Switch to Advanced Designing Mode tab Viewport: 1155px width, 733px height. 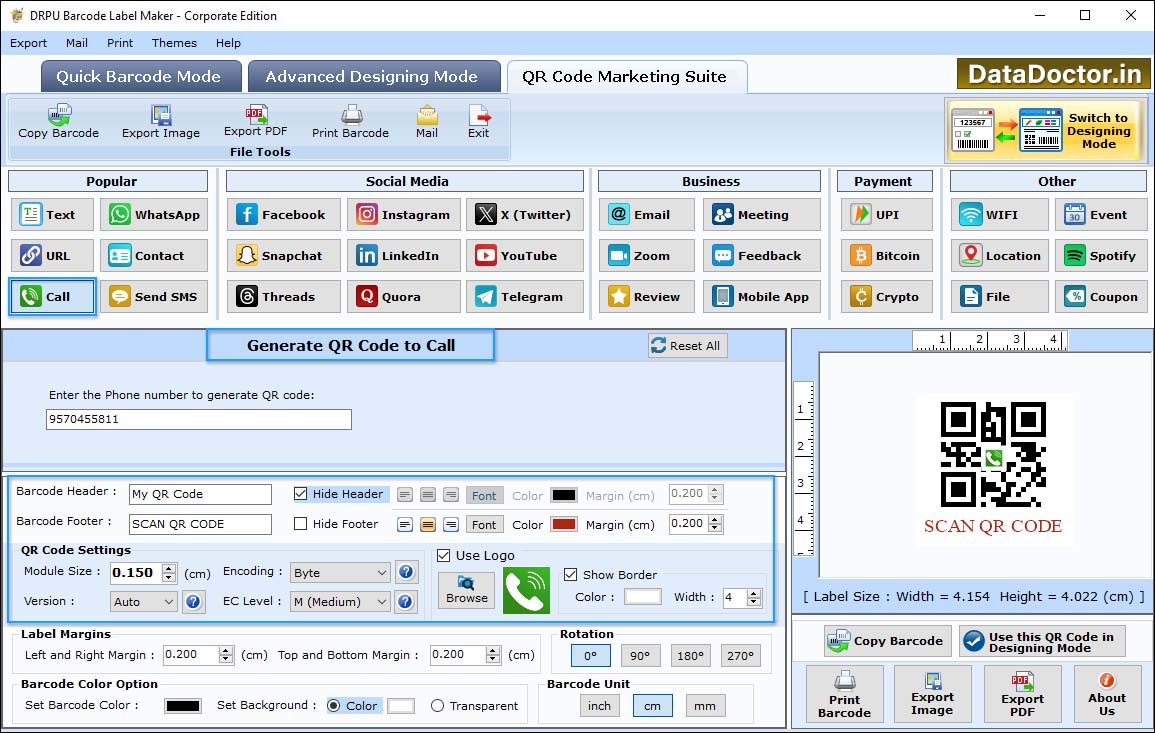tap(373, 77)
